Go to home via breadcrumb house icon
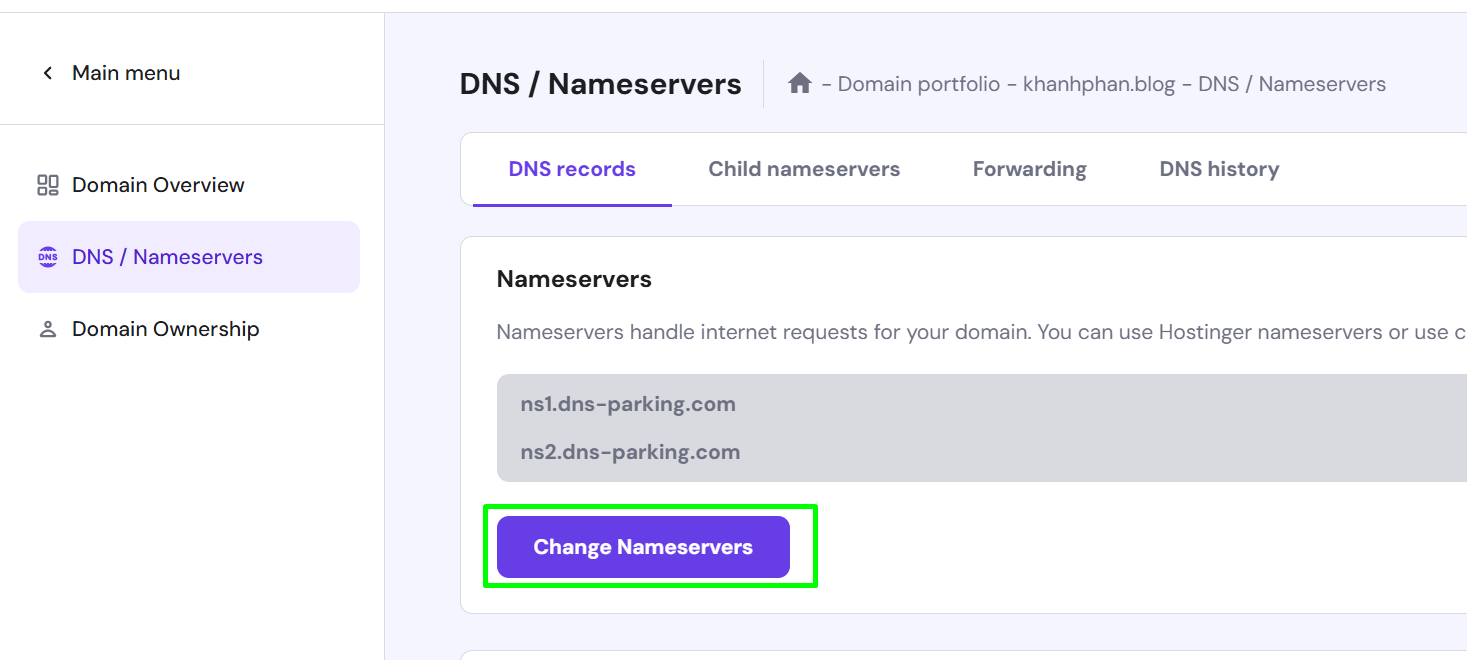This screenshot has width=1467, height=660. pyautogui.click(x=800, y=83)
